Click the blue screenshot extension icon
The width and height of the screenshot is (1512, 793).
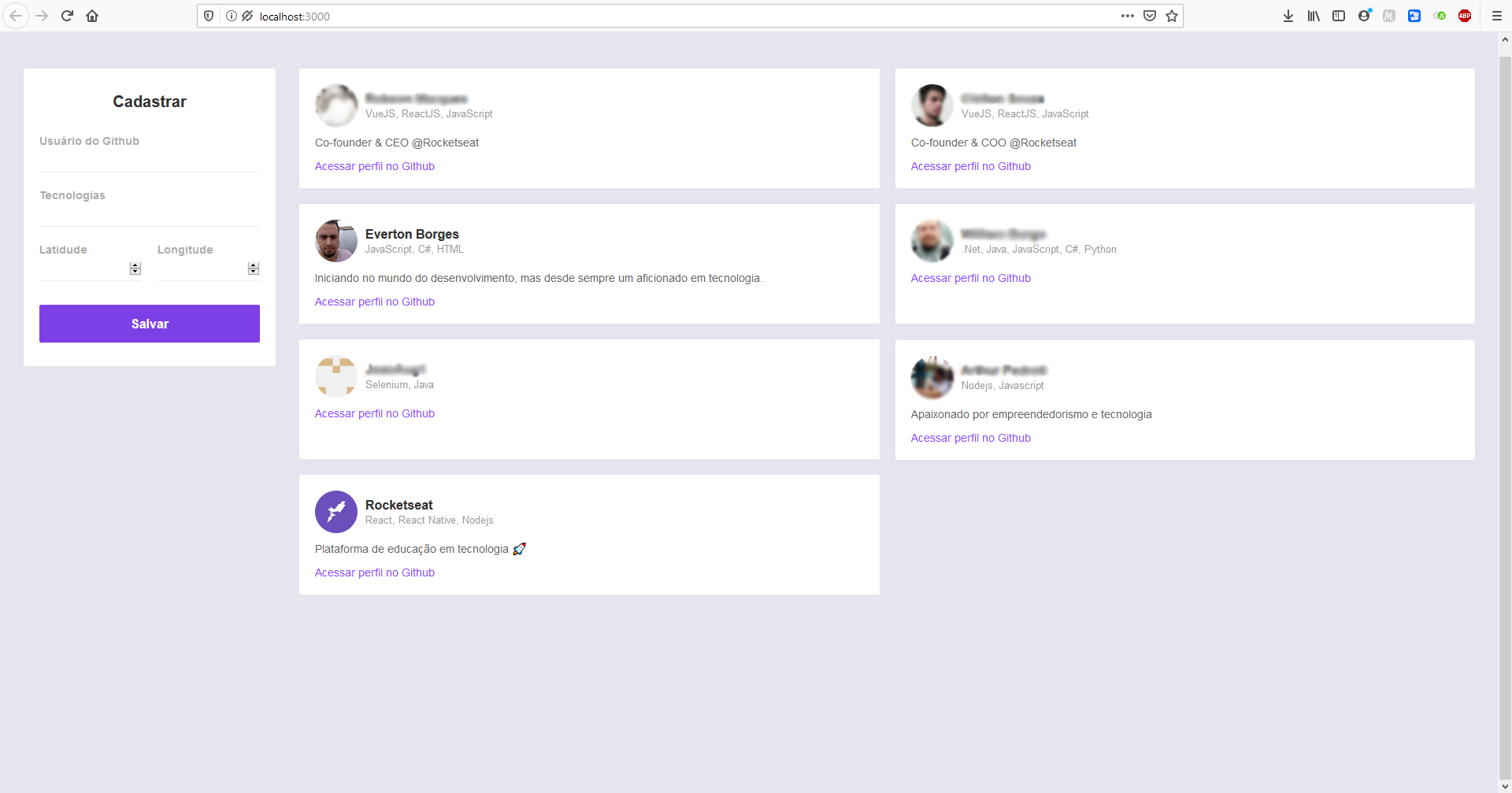pyautogui.click(x=1414, y=16)
